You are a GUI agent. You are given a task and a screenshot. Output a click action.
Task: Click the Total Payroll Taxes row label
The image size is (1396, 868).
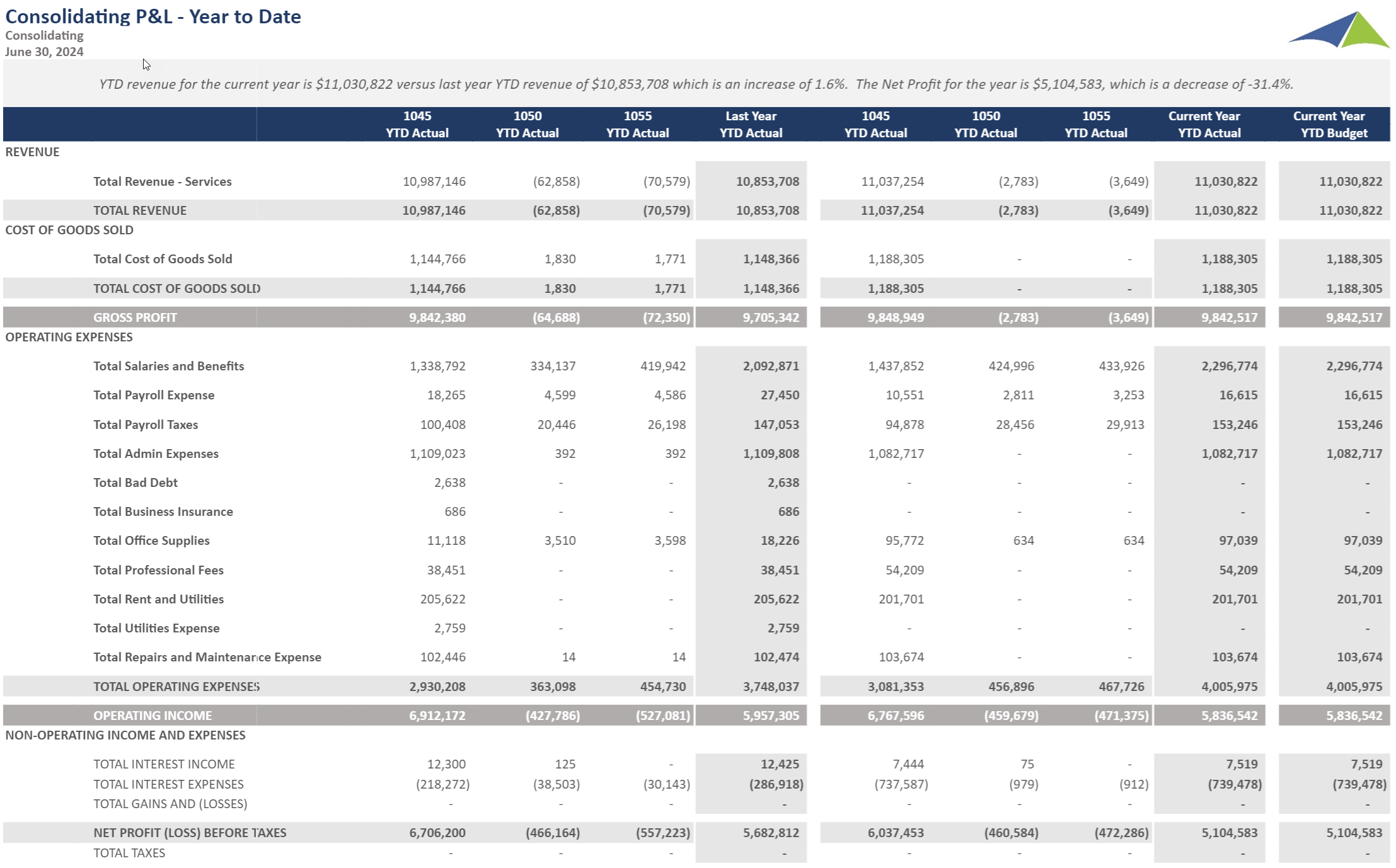(x=146, y=425)
